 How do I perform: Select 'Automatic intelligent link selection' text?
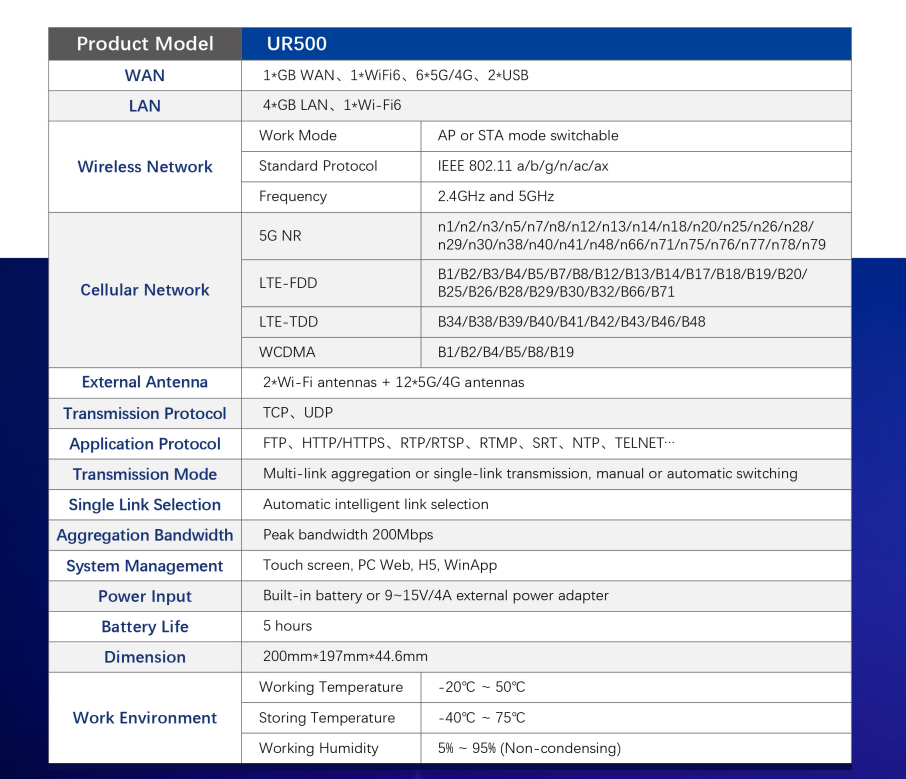[x=376, y=505]
